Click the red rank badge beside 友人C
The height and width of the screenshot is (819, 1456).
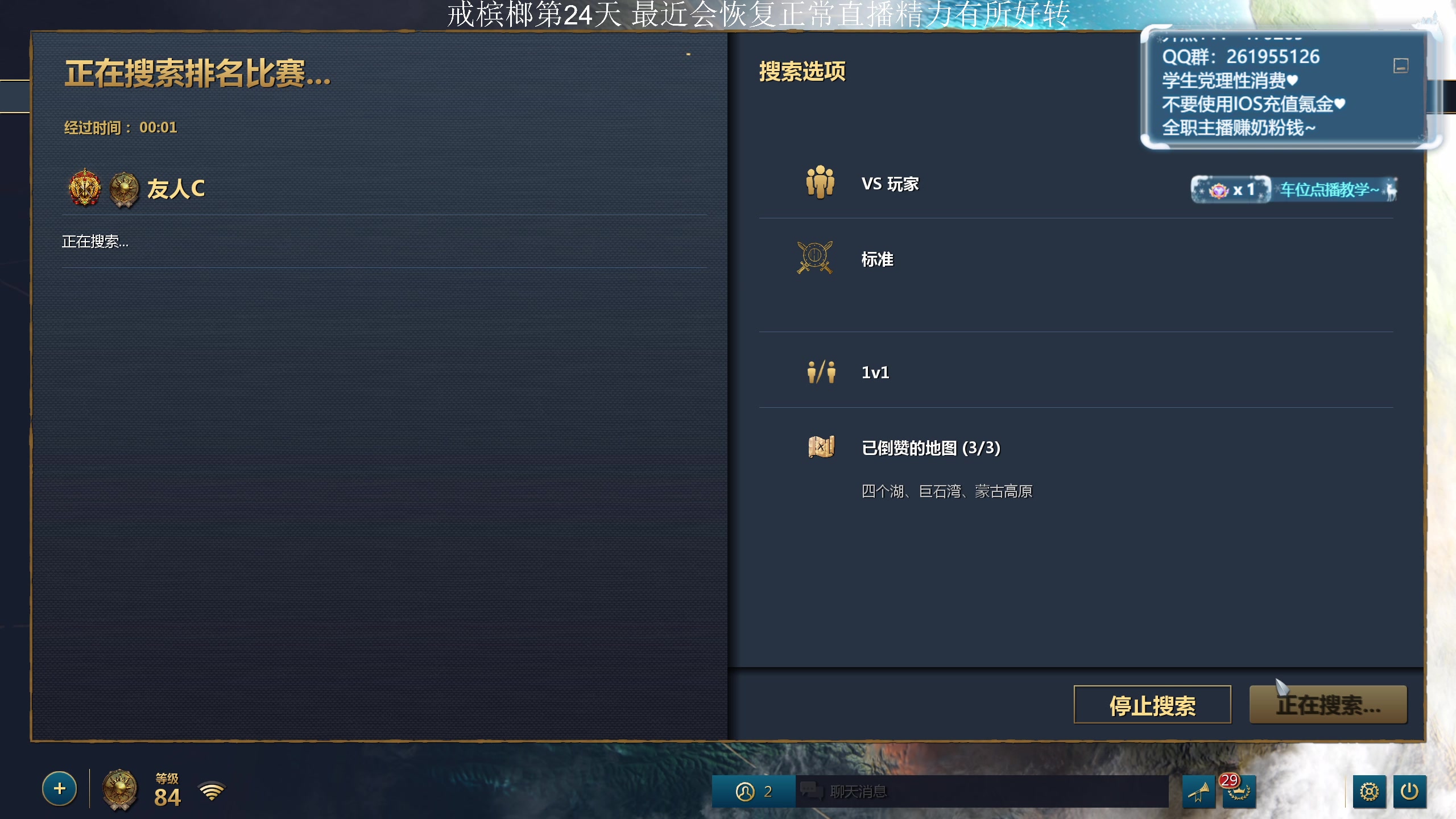(x=85, y=188)
